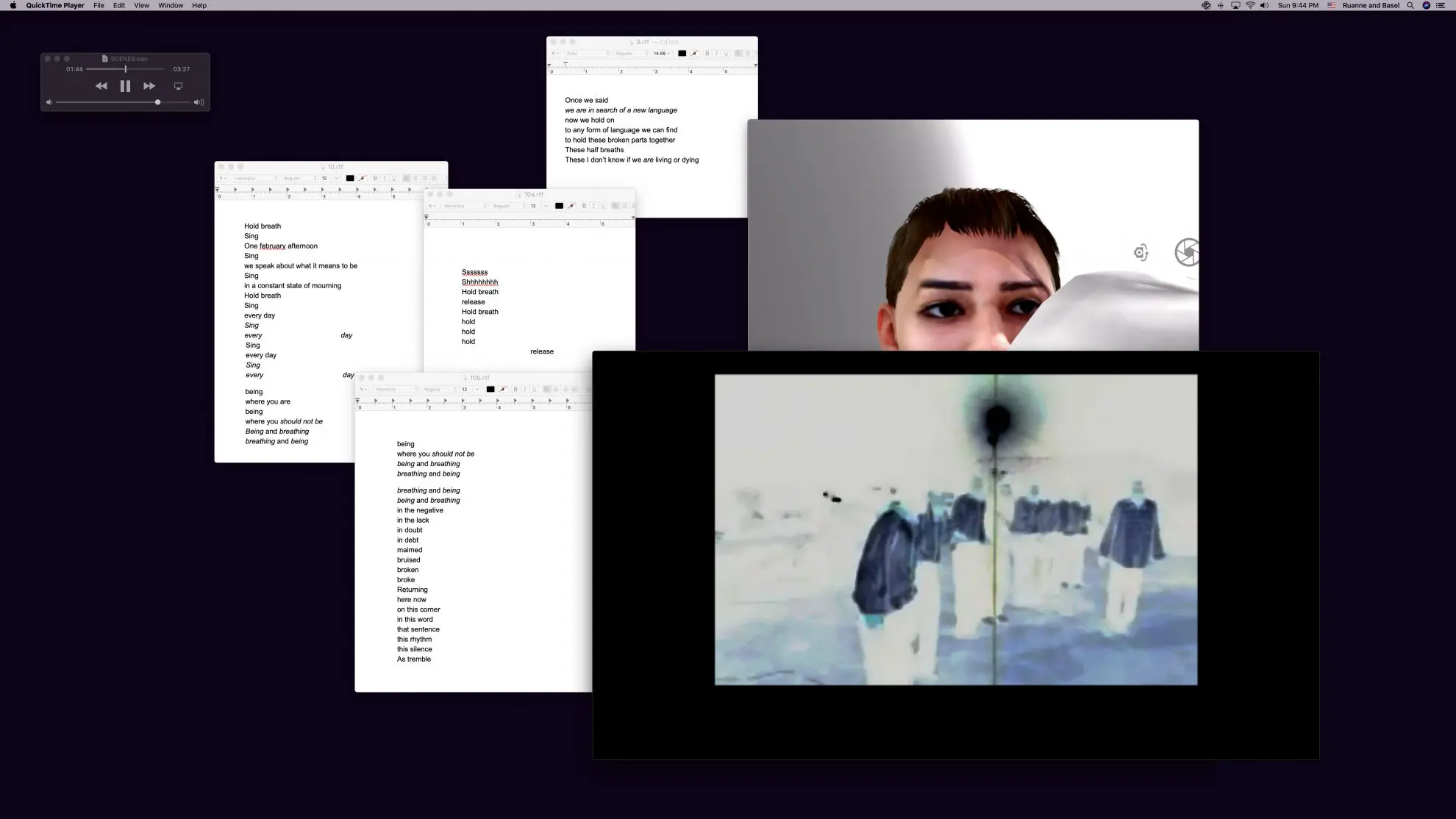This screenshot has height=819, width=1456.
Task: Click the black text color swatch in 9.rtf
Action: 682,54
